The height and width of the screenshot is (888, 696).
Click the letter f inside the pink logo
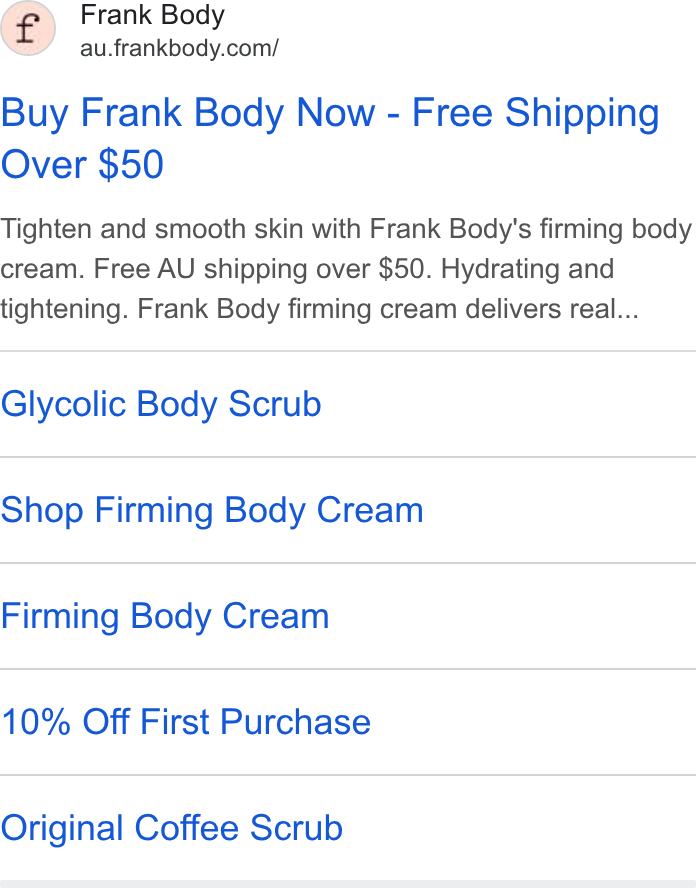(28, 29)
